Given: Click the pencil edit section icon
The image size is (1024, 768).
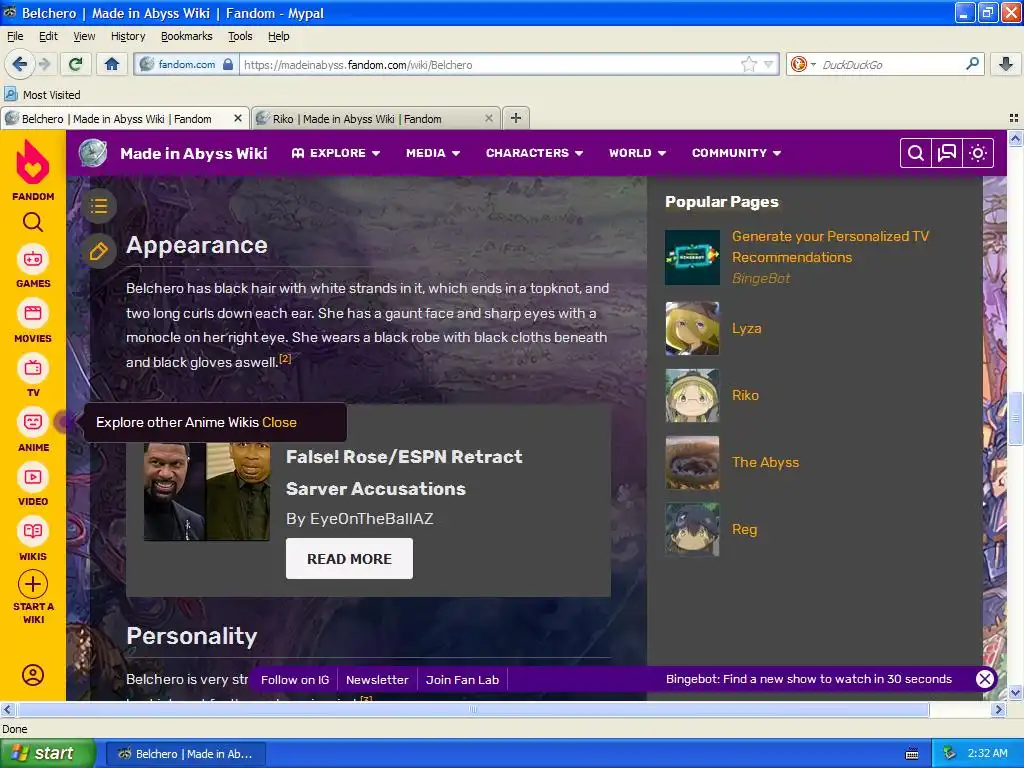Looking at the screenshot, I should tap(99, 251).
